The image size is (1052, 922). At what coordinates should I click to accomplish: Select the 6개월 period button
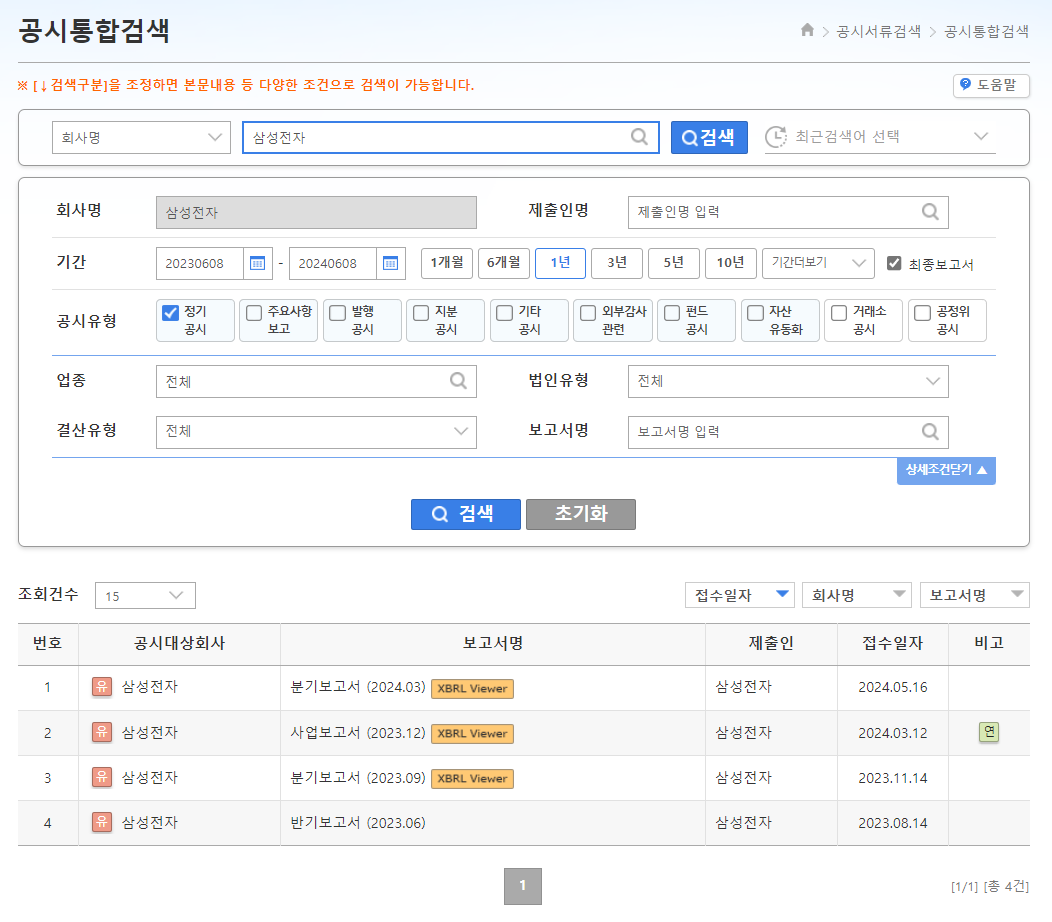[504, 263]
